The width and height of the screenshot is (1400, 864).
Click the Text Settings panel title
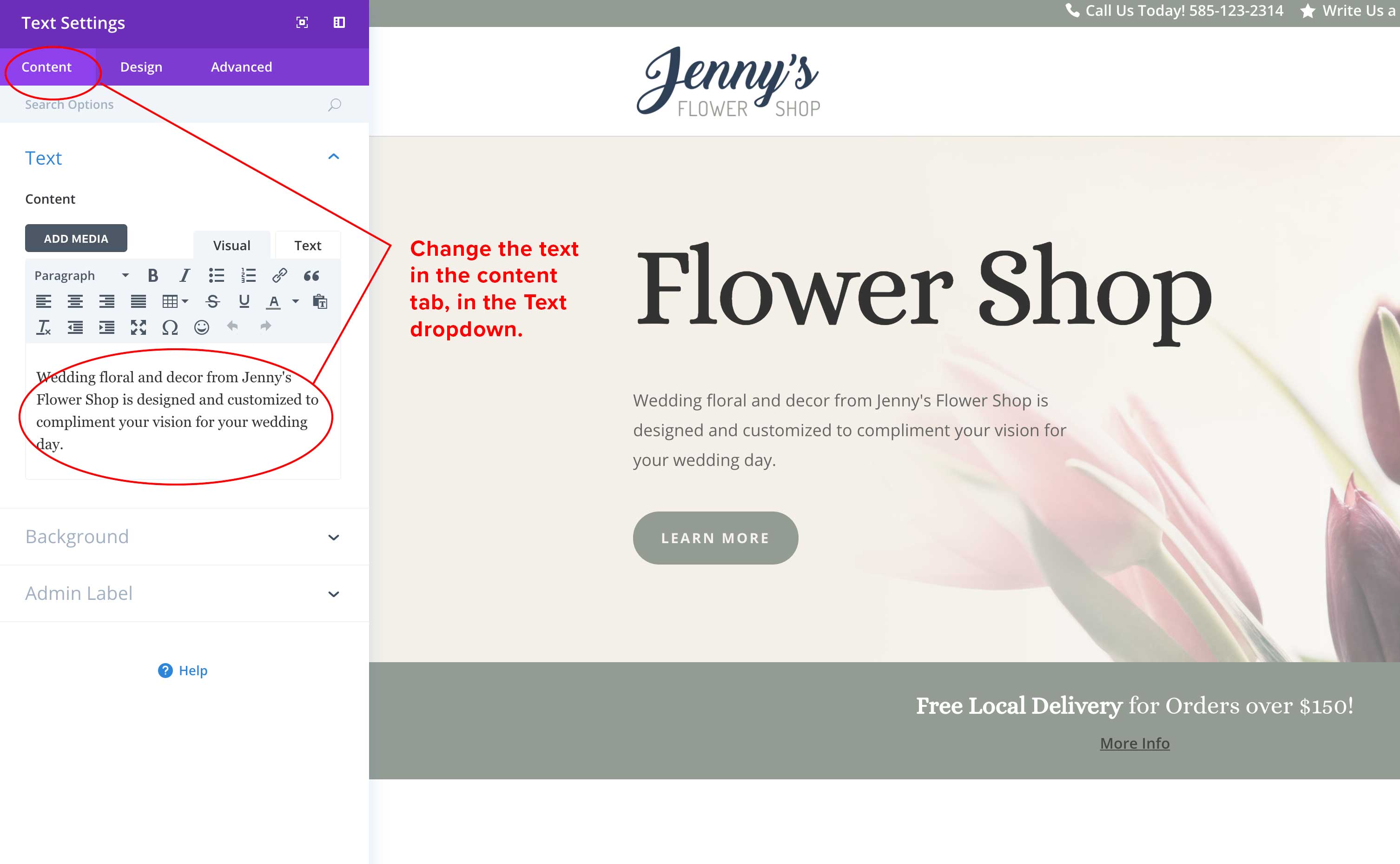click(73, 23)
